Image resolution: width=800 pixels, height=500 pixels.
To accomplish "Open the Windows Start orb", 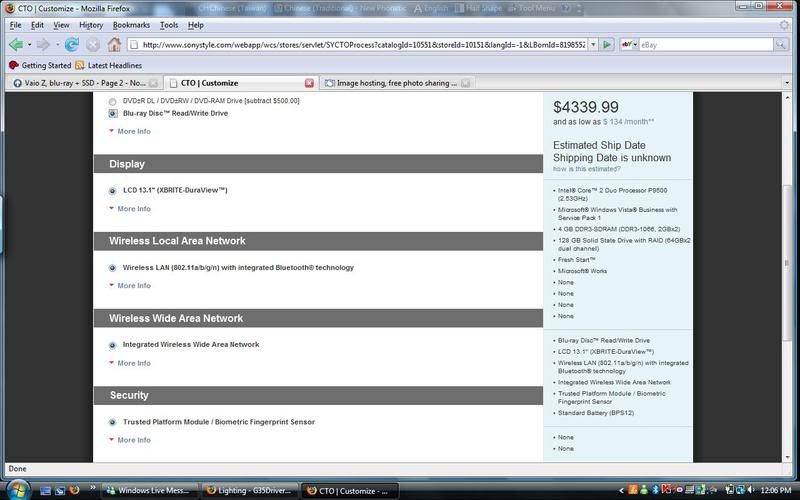I will click(x=18, y=490).
